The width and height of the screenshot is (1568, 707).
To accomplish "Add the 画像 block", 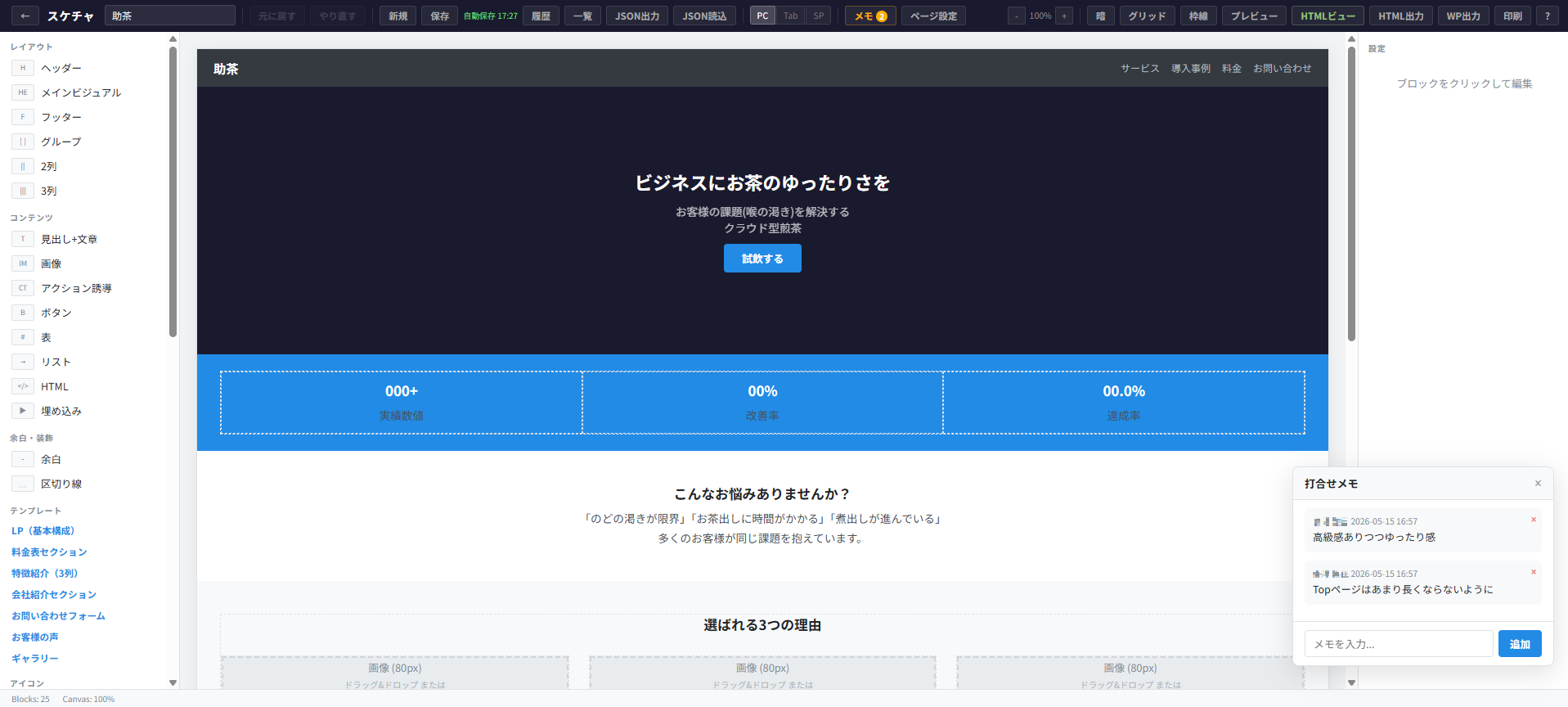I will coord(51,263).
